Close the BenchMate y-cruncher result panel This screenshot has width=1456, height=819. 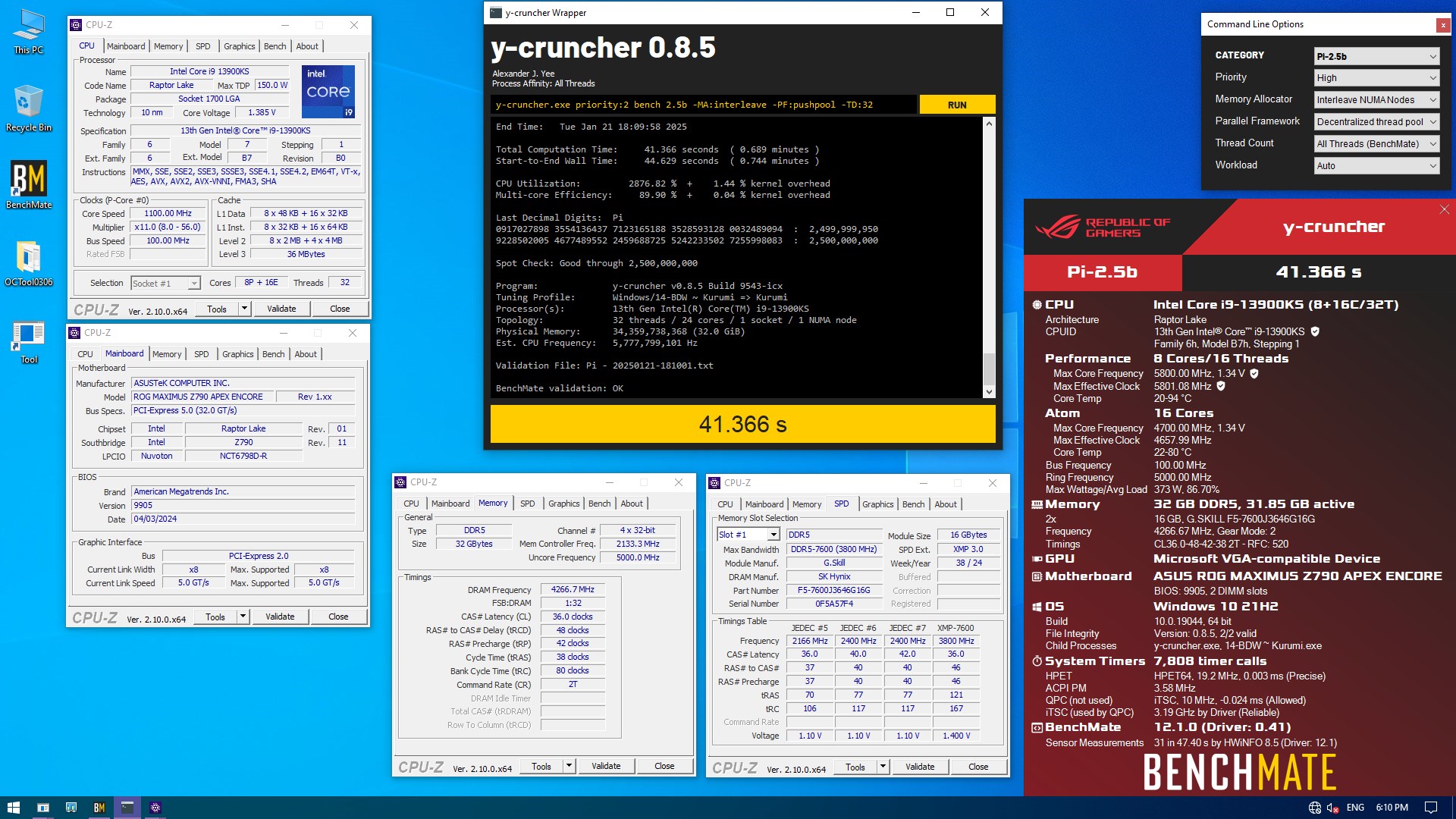[1444, 210]
